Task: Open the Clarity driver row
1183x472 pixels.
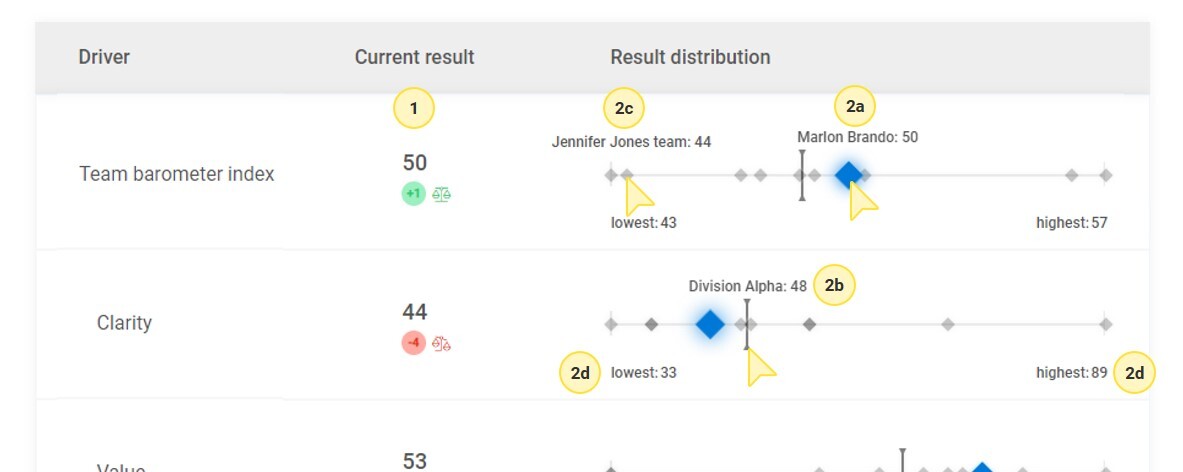Action: (x=124, y=323)
